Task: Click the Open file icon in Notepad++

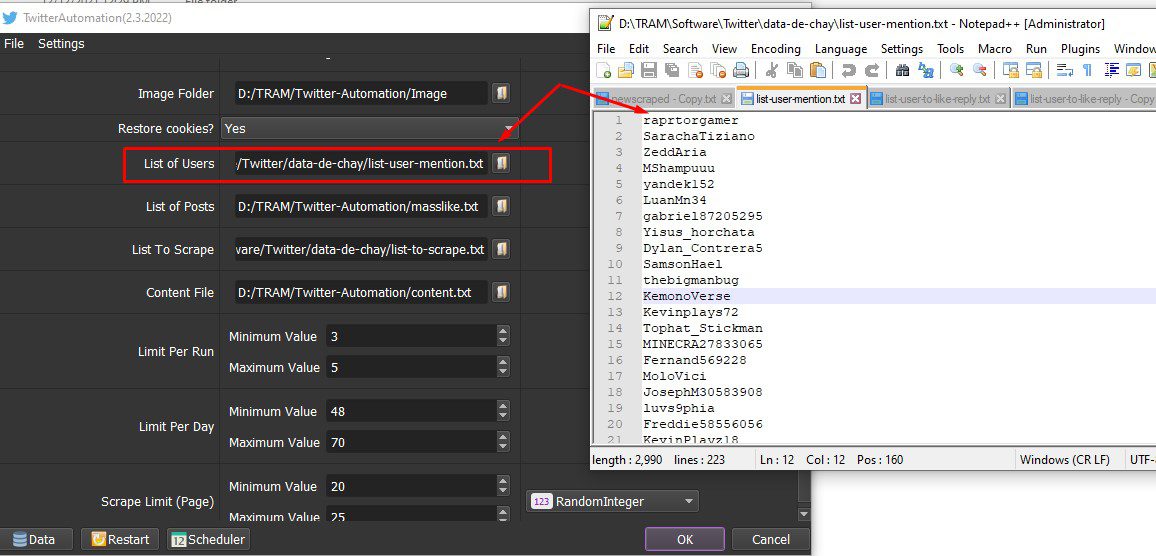Action: point(626,71)
